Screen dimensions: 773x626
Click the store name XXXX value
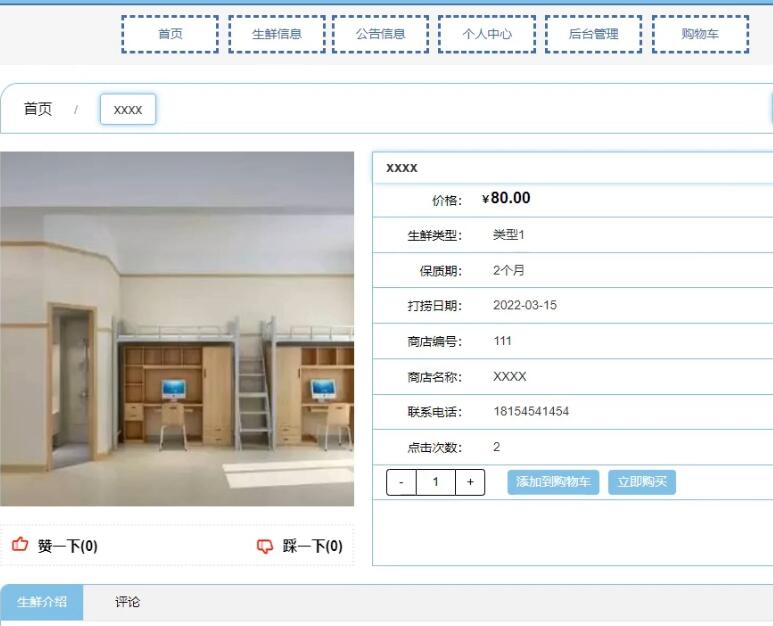pos(510,377)
